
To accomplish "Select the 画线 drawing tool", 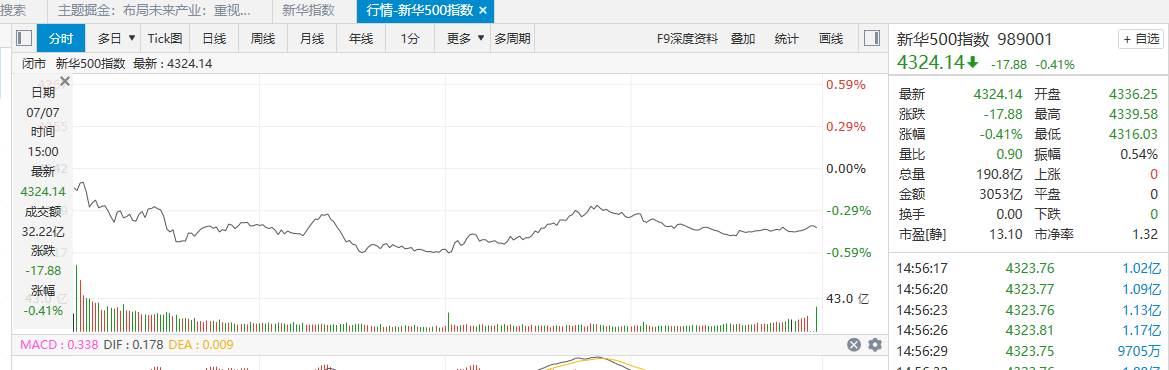I will point(831,39).
